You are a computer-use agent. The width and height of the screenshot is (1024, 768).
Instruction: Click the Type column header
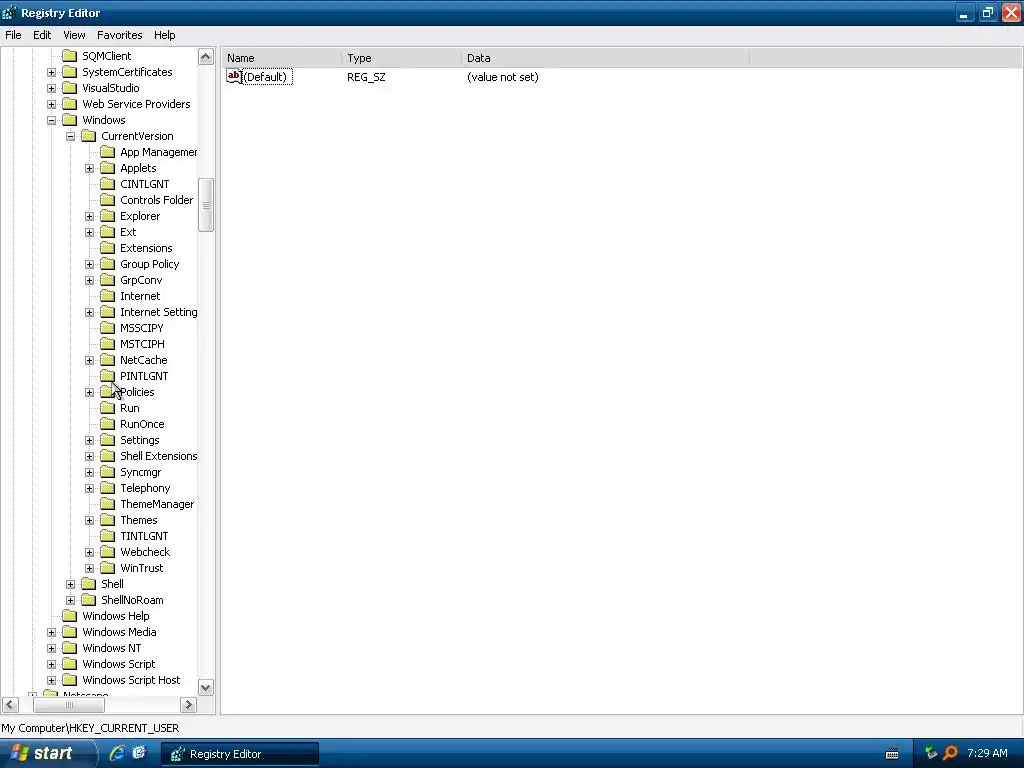click(x=401, y=58)
